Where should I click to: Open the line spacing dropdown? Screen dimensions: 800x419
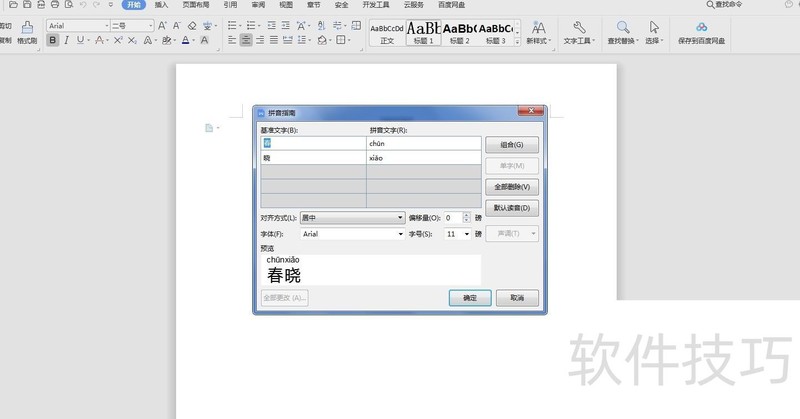[x=309, y=40]
